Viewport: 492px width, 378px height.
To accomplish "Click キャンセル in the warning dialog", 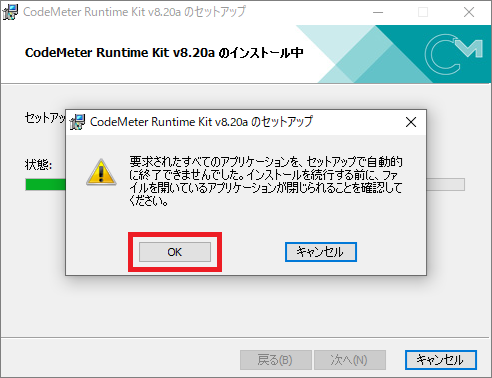I will pos(321,252).
